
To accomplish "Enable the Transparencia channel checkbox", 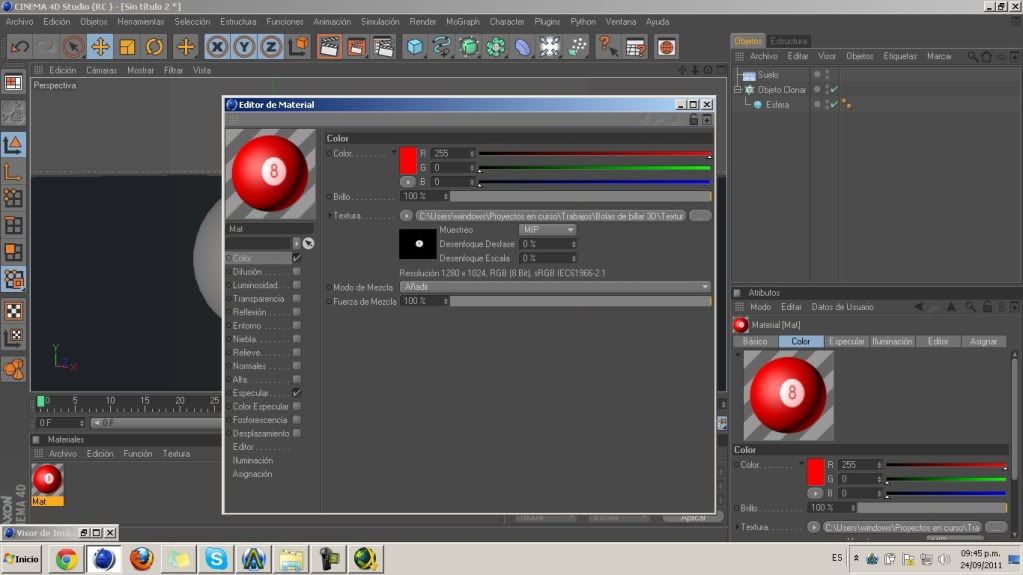I will click(297, 299).
